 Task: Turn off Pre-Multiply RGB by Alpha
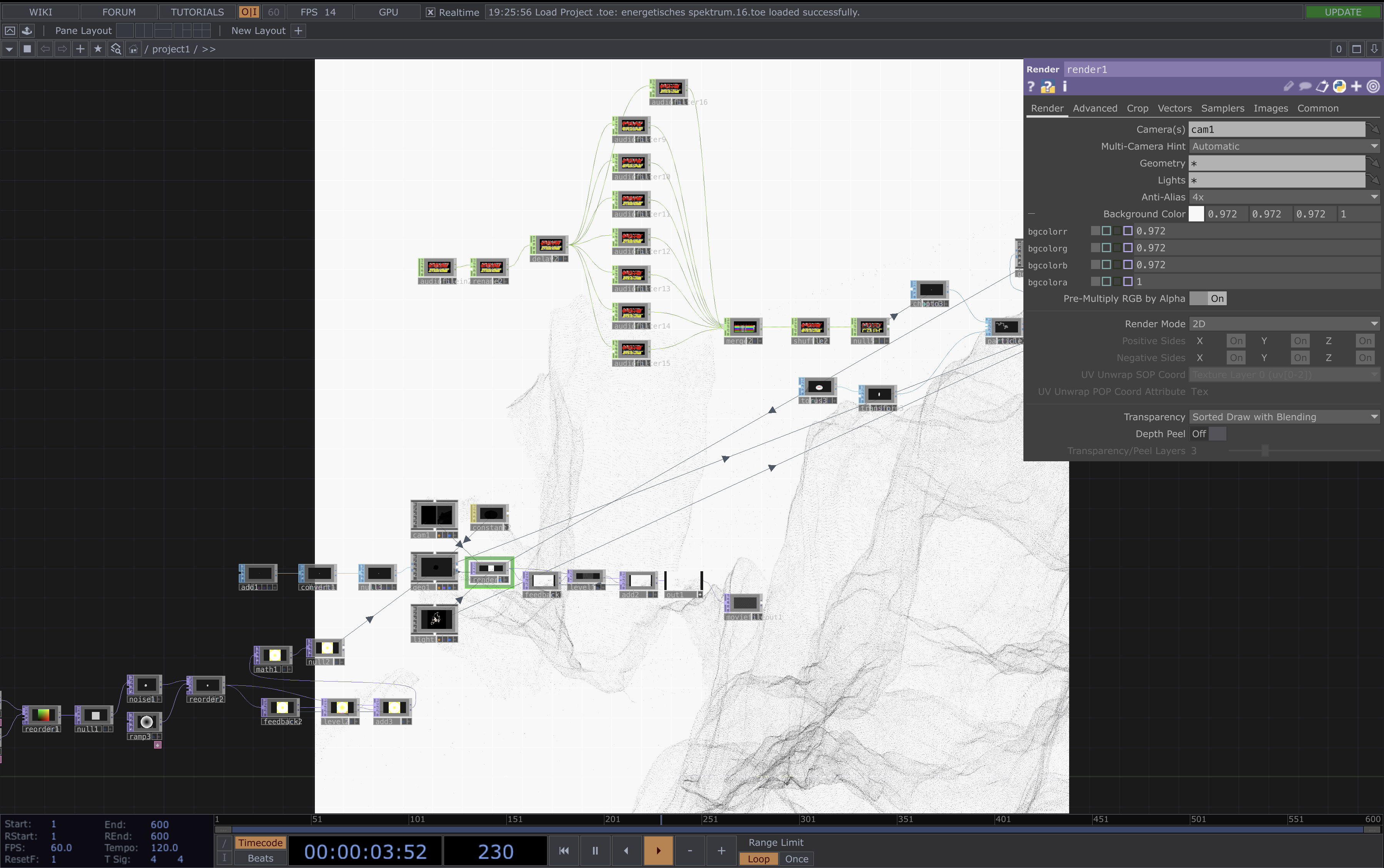pyautogui.click(x=1199, y=299)
